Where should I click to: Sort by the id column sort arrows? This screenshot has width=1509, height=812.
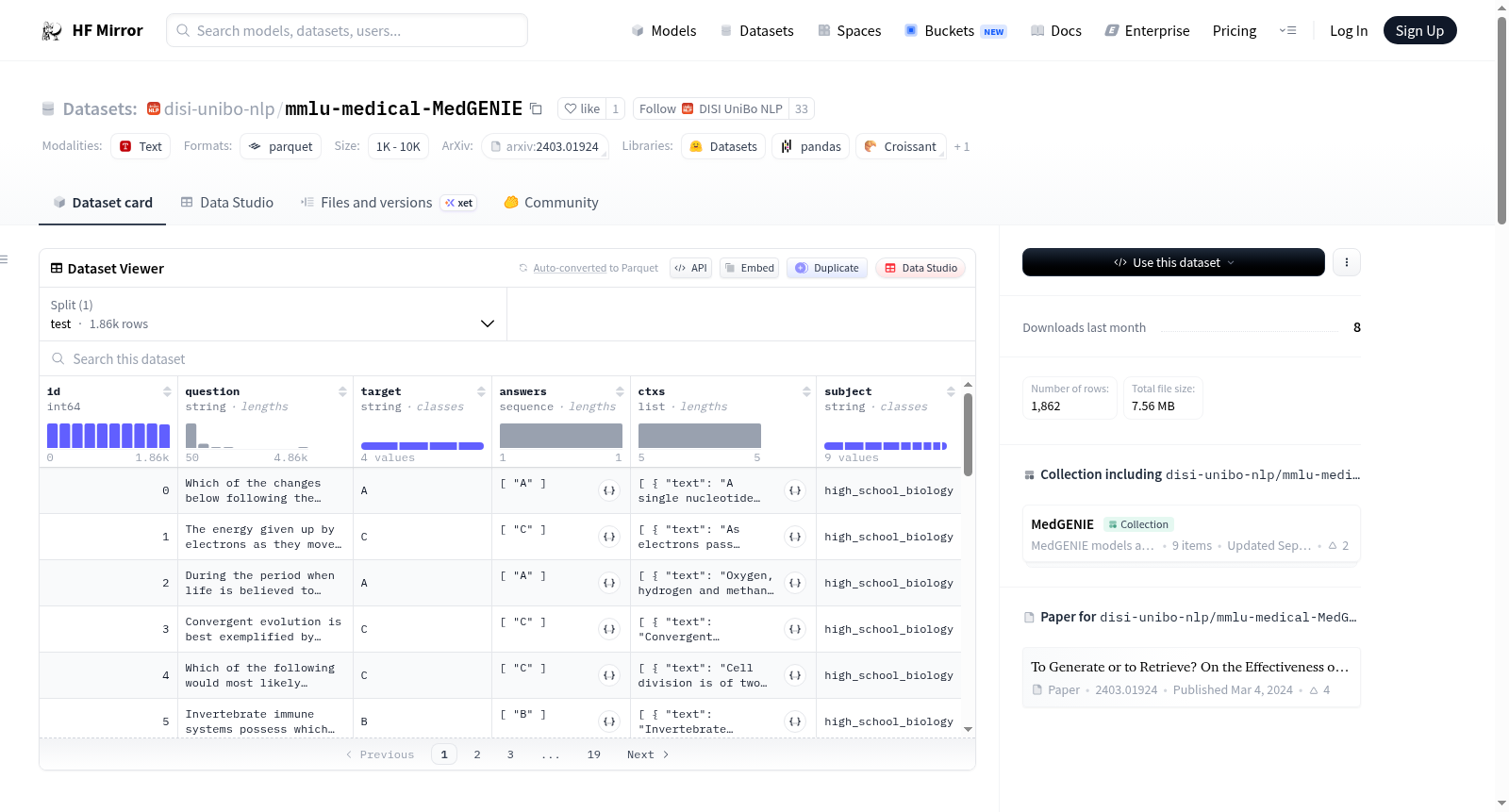pyautogui.click(x=167, y=391)
